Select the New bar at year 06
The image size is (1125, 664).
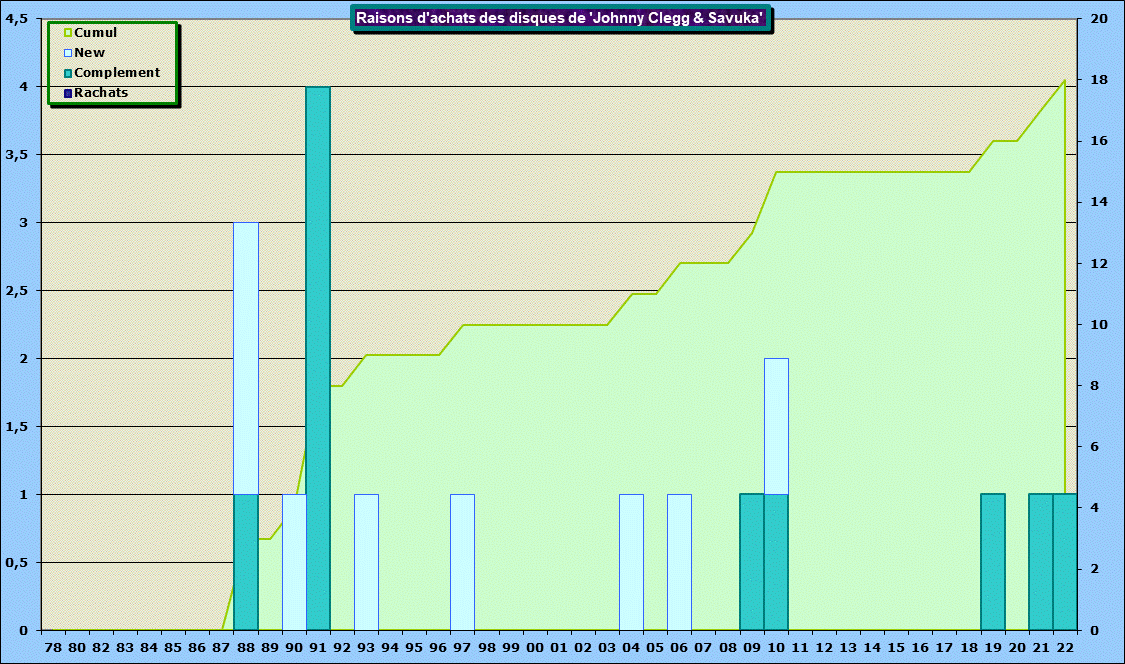pyautogui.click(x=679, y=562)
